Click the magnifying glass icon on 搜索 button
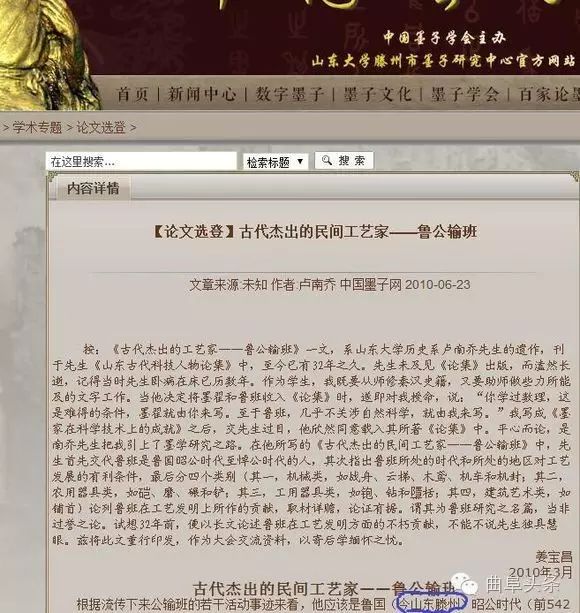 [x=326, y=160]
